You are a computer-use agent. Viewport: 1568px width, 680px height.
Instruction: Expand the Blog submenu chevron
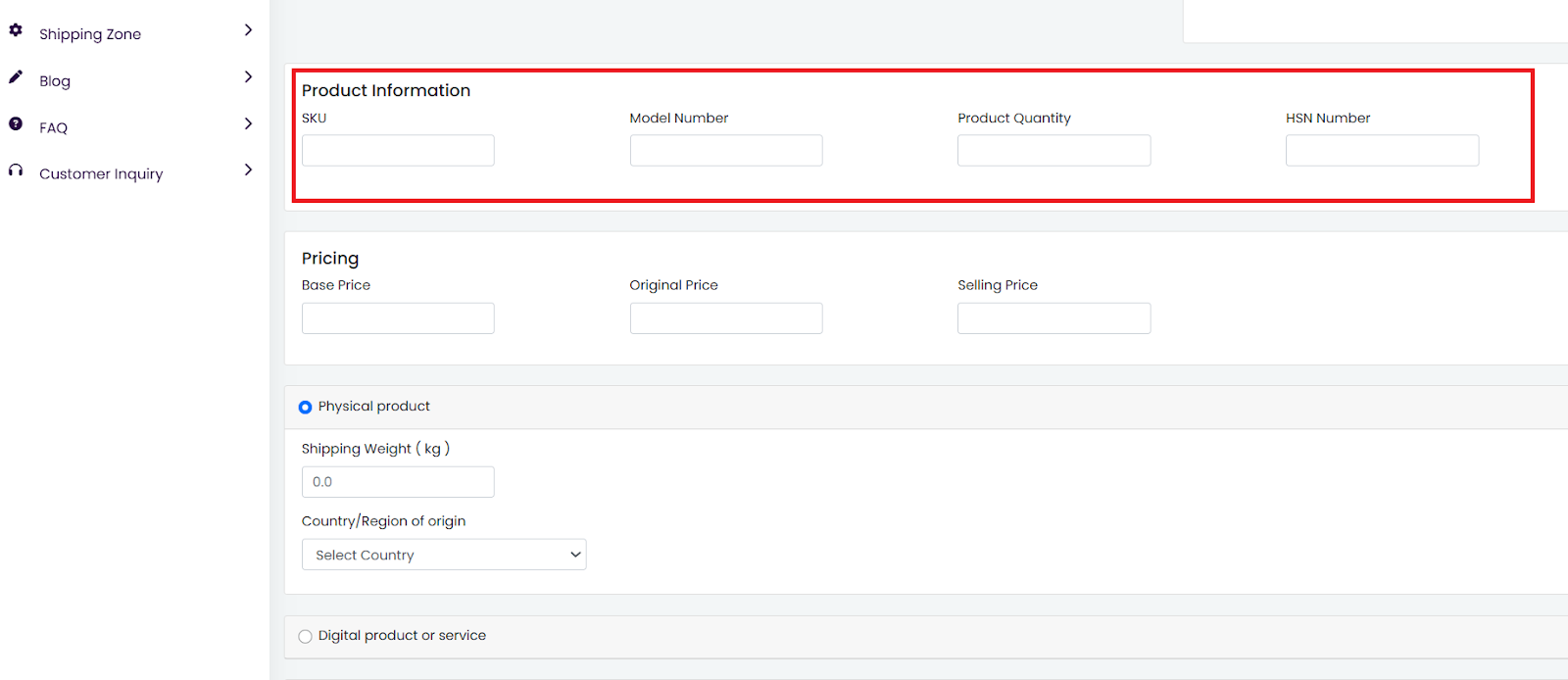tap(248, 77)
